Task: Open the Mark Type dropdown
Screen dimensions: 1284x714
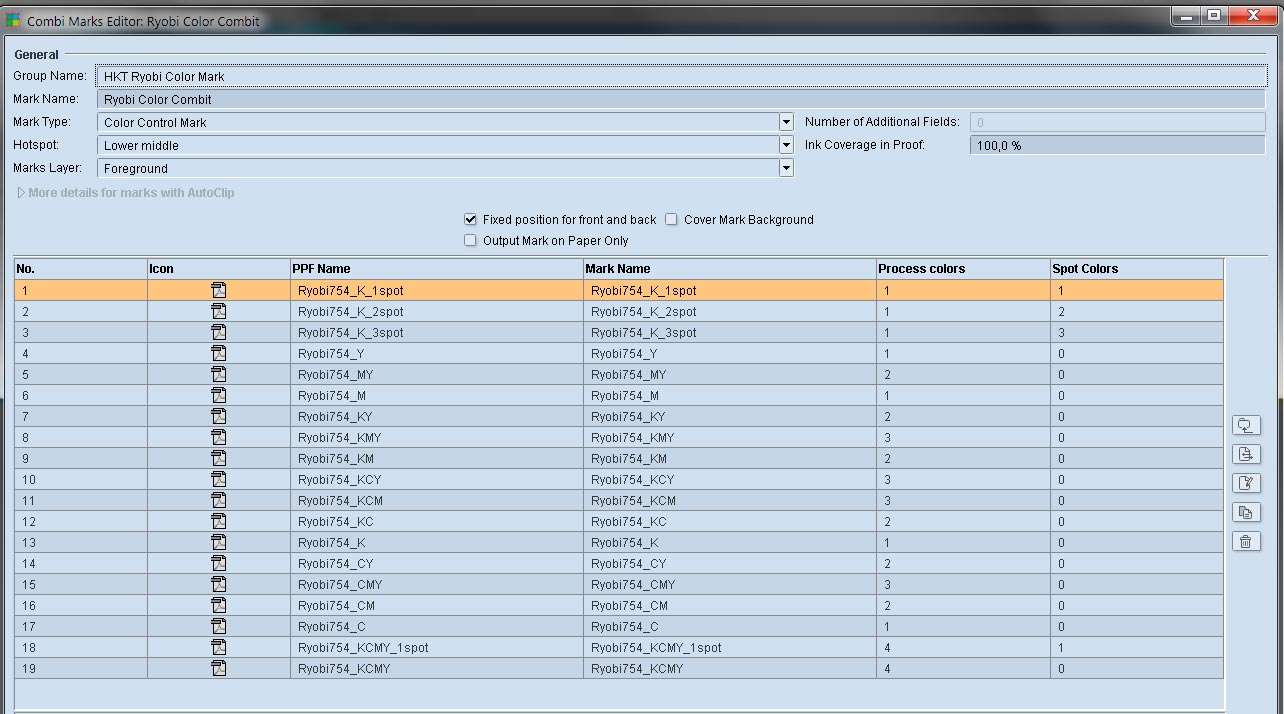Action: [786, 122]
